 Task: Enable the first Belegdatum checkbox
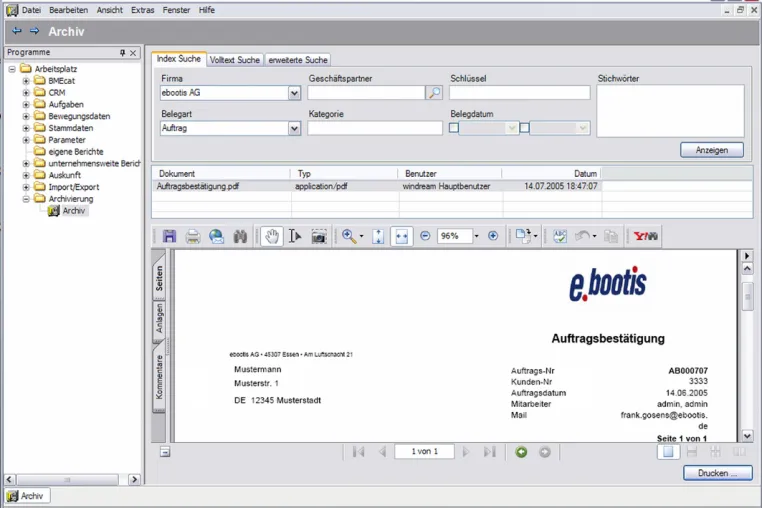453,128
